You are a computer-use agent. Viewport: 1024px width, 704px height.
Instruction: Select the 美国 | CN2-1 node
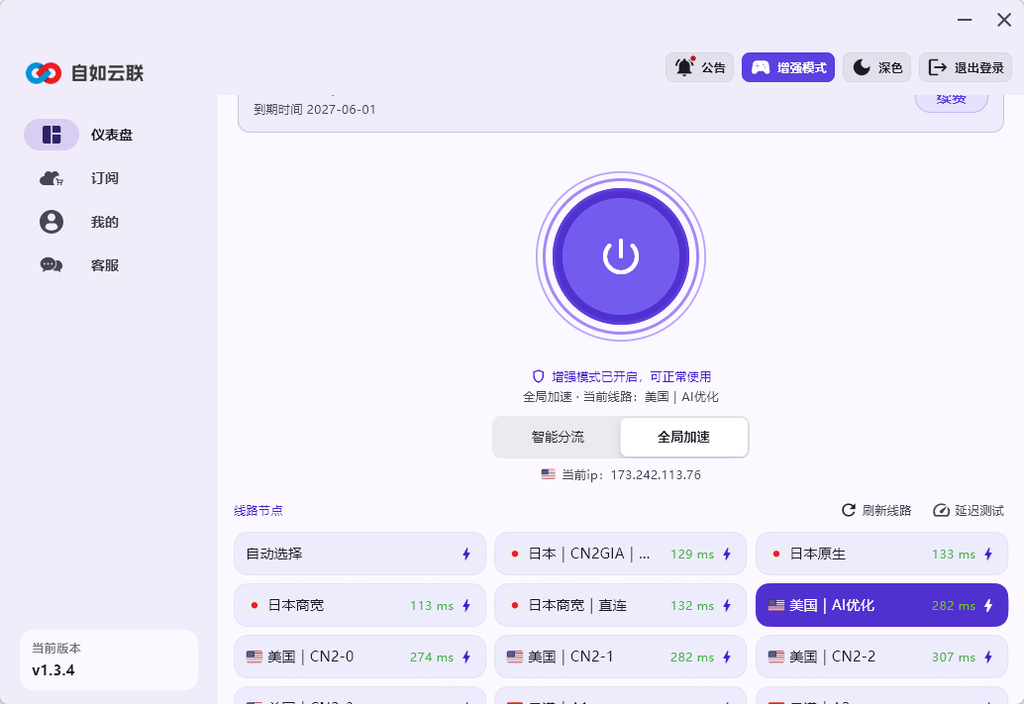[x=620, y=657]
